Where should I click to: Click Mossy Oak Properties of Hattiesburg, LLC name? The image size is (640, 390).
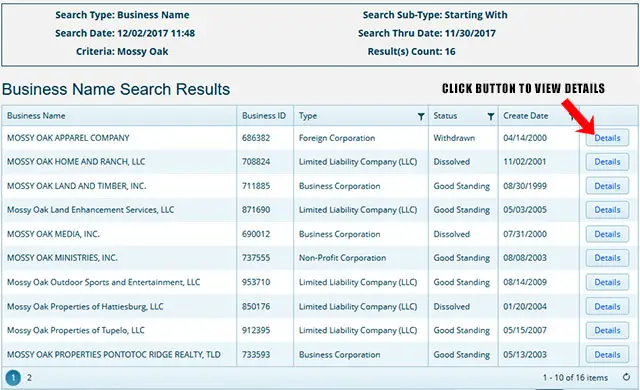[x=85, y=306]
